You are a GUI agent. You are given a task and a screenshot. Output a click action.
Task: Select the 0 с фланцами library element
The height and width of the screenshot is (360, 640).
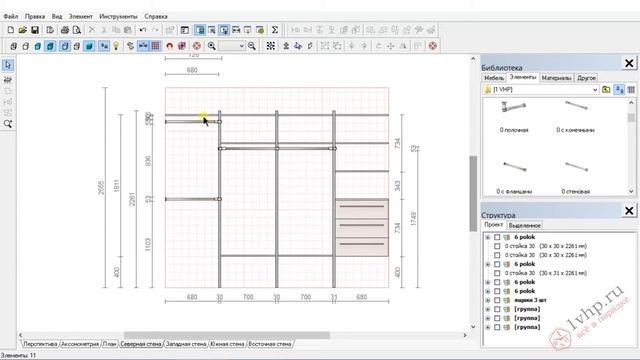click(514, 177)
